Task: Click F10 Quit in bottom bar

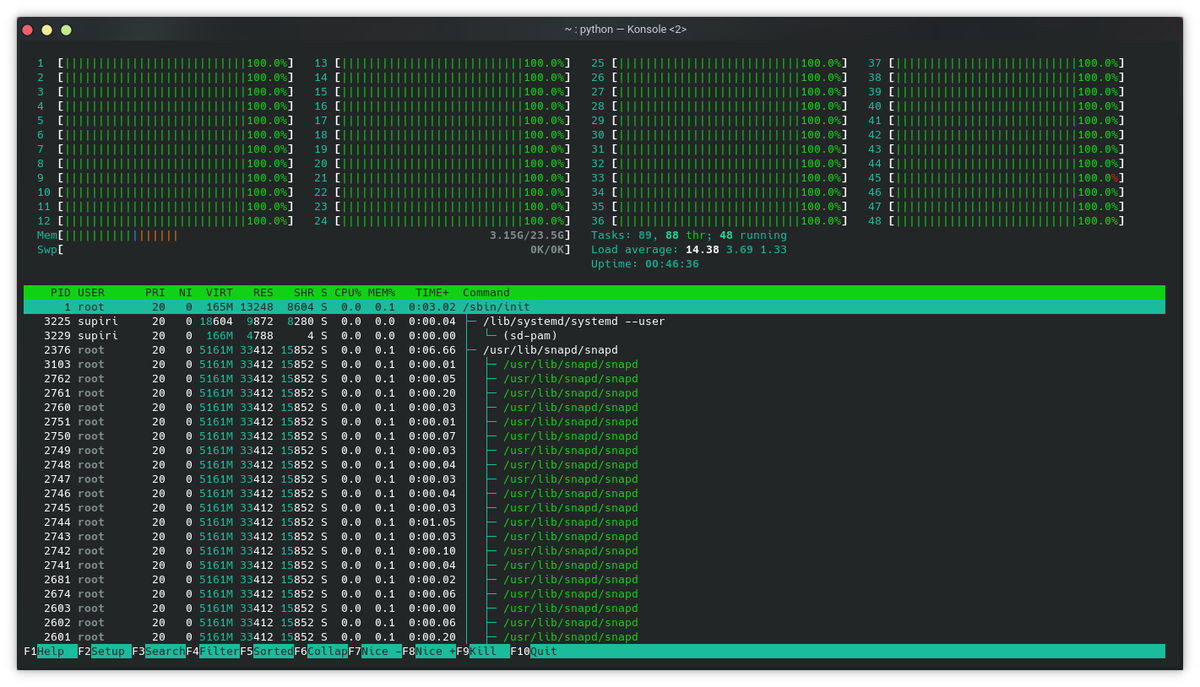Action: point(534,651)
